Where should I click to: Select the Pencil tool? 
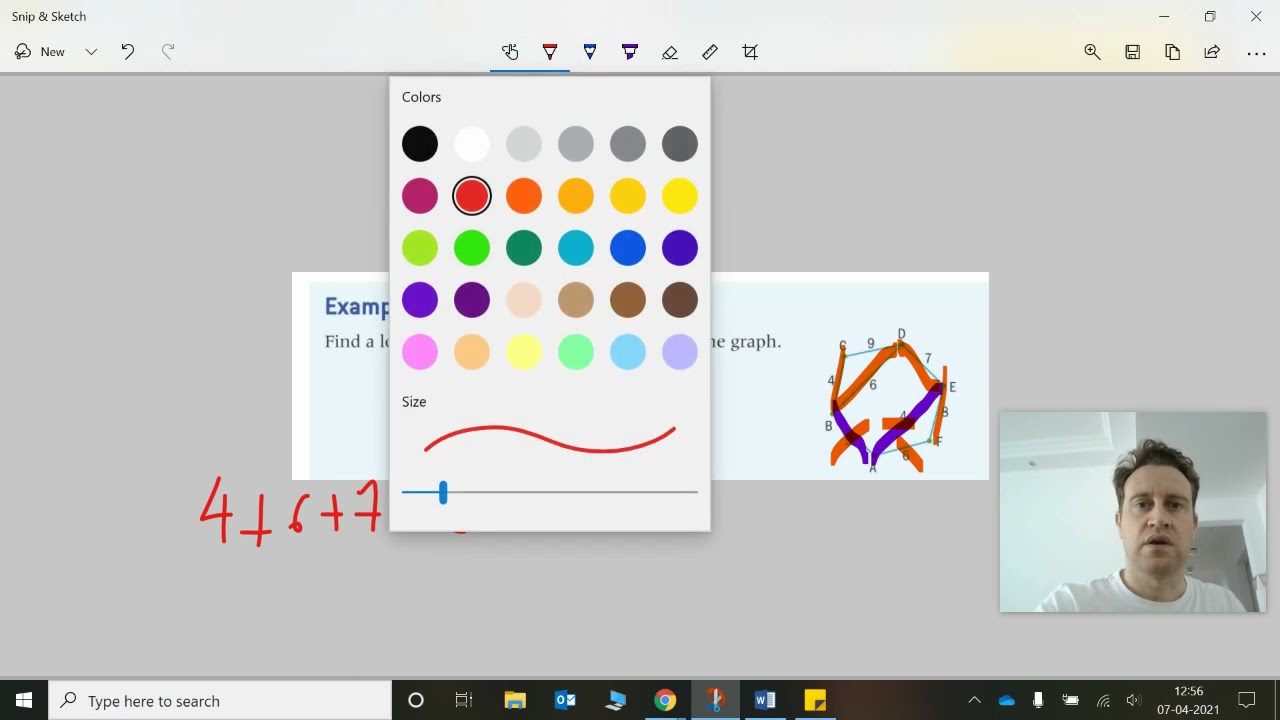590,52
